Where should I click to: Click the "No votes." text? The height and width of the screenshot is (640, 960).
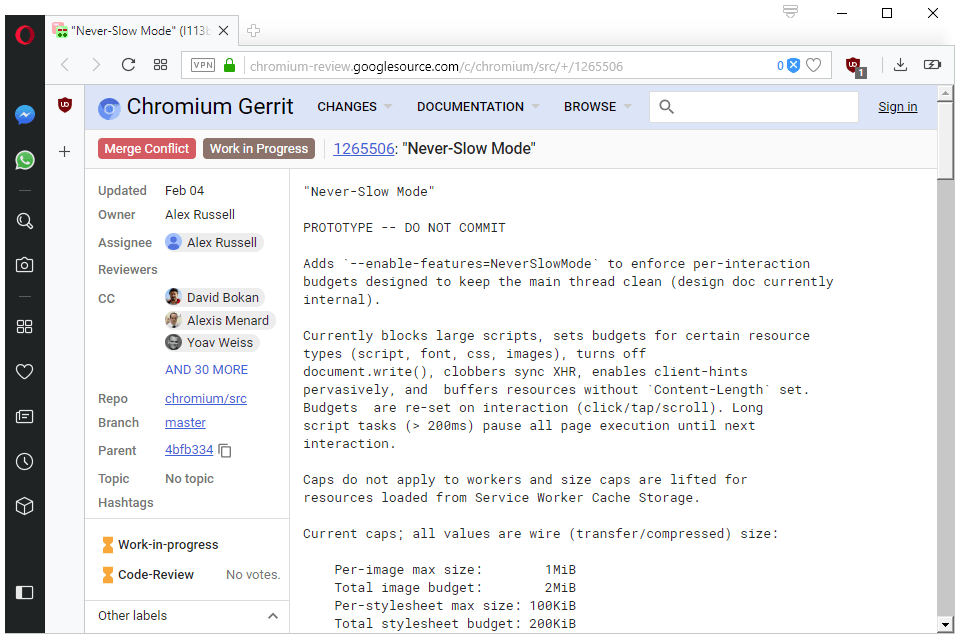click(253, 574)
